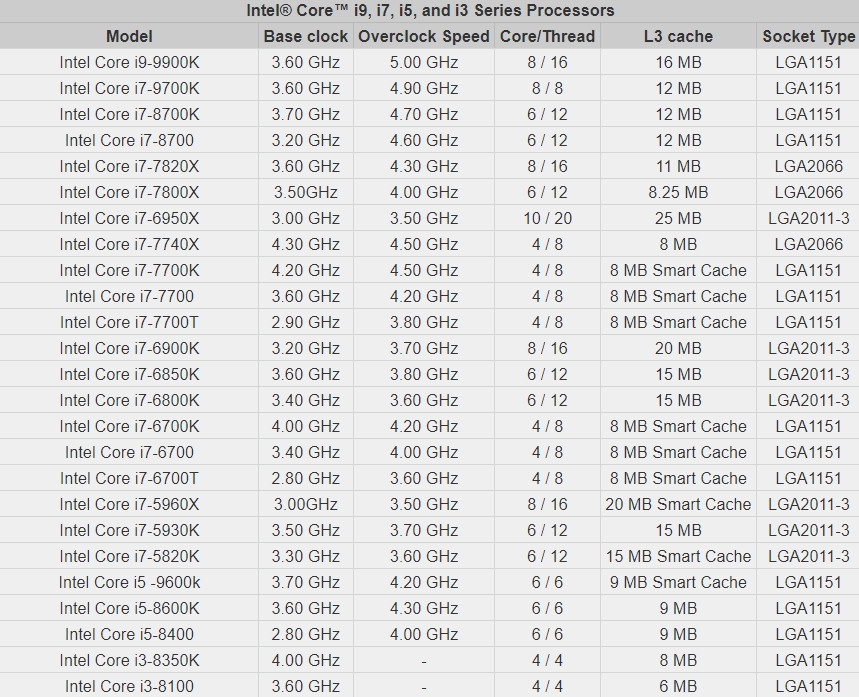
Task: Click the '20 MB' L3 cache of i7-6900K
Action: [x=678, y=348]
